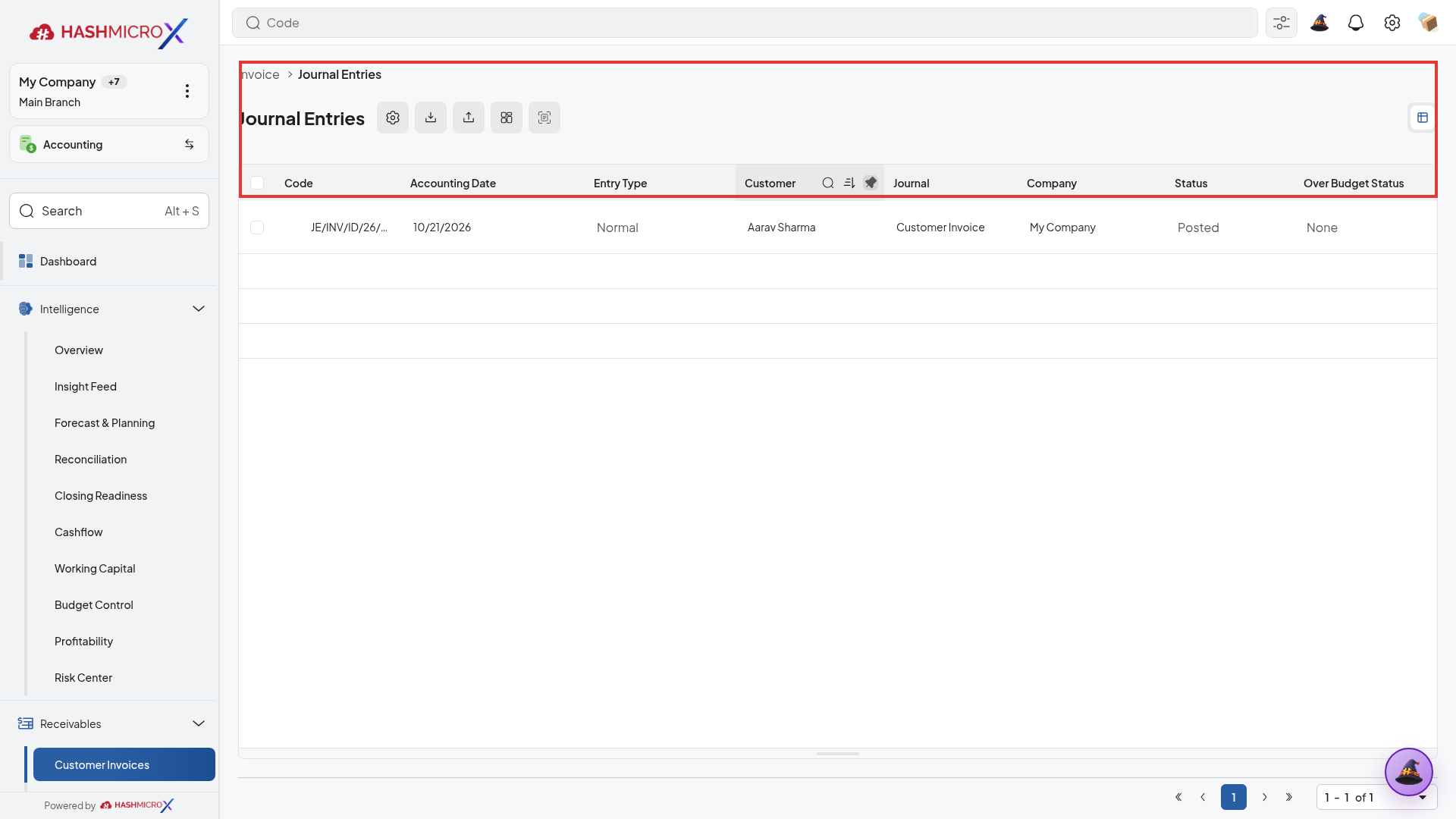1456x819 pixels.
Task: Click the grid widgets icon in toolbar
Action: click(x=507, y=118)
